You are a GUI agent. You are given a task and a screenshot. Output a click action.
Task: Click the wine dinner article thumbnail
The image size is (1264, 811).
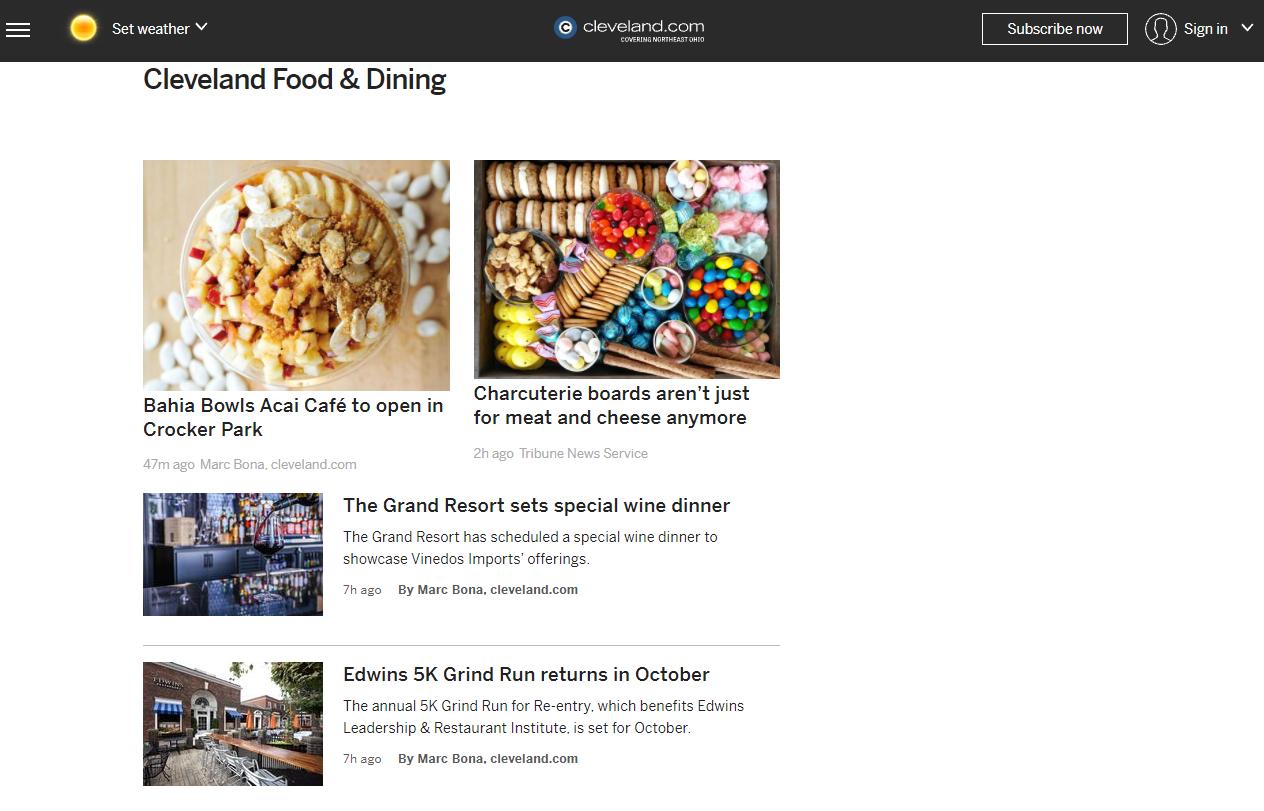pyautogui.click(x=233, y=554)
